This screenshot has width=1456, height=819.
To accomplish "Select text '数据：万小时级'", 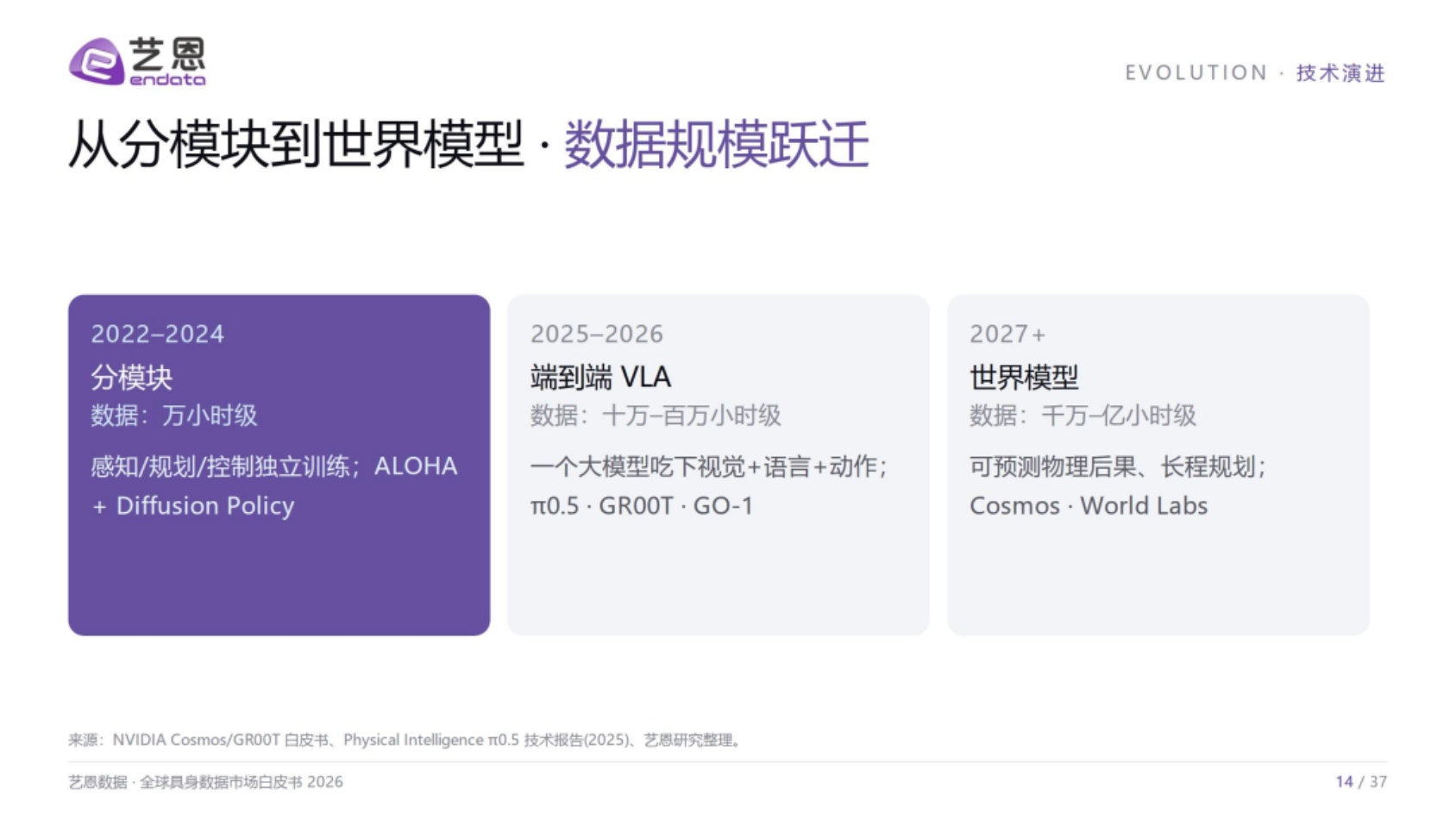I will (174, 416).
